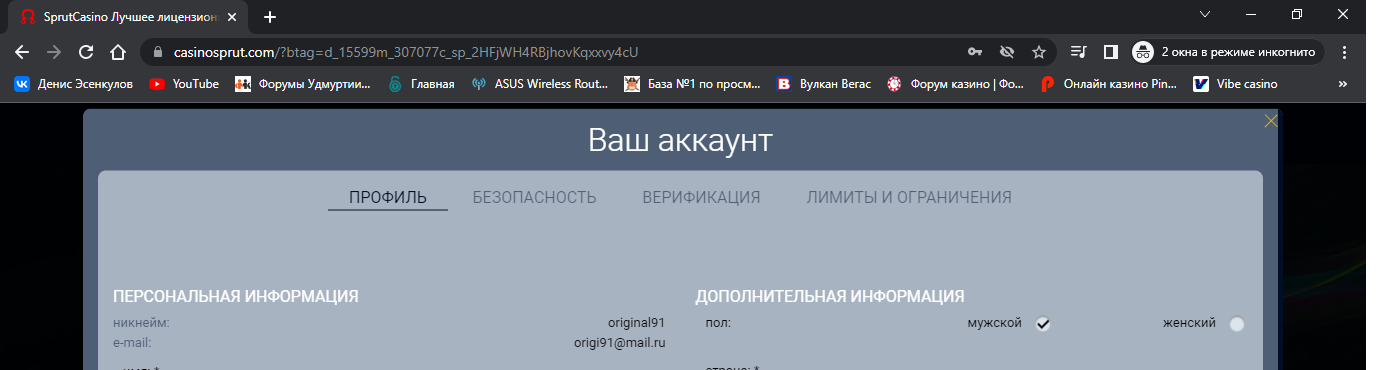1376x370 pixels.
Task: Click the SprutCasino tab title
Action: 130,17
